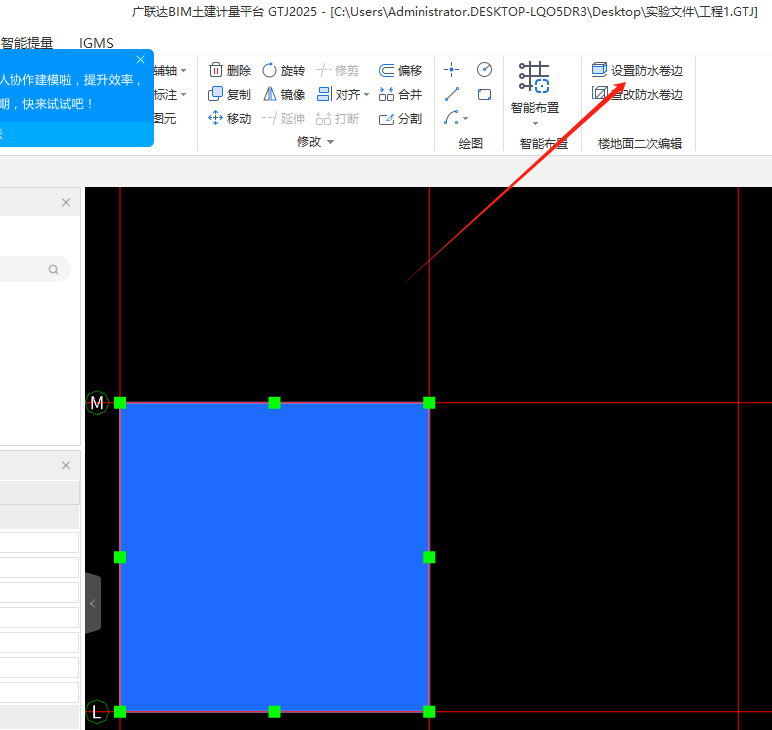Select the Mirror (镜像) tool
The height and width of the screenshot is (730, 772).
[x=284, y=94]
